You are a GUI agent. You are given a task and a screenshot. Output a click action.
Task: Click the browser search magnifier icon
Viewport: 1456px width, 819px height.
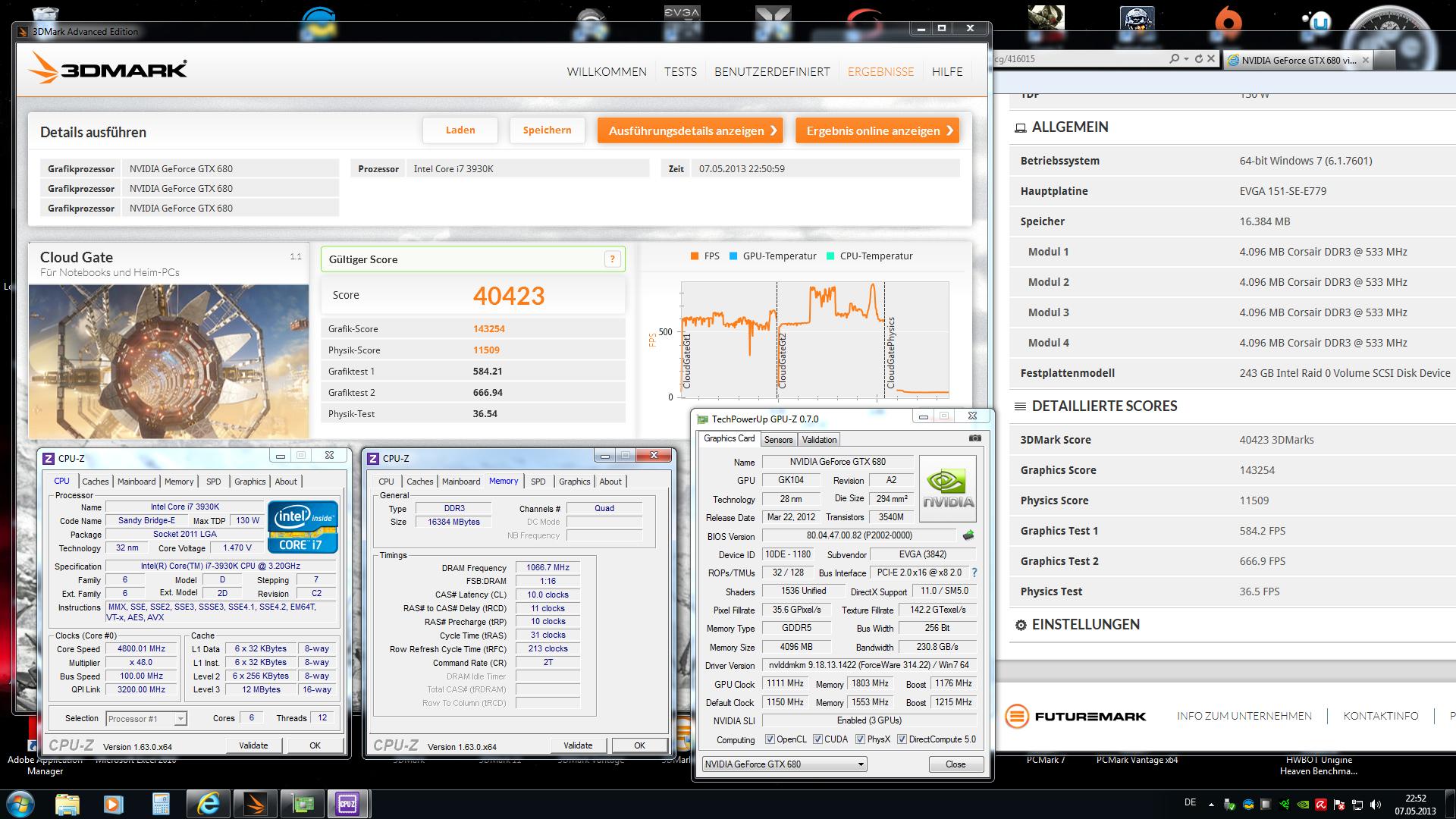pyautogui.click(x=1174, y=58)
